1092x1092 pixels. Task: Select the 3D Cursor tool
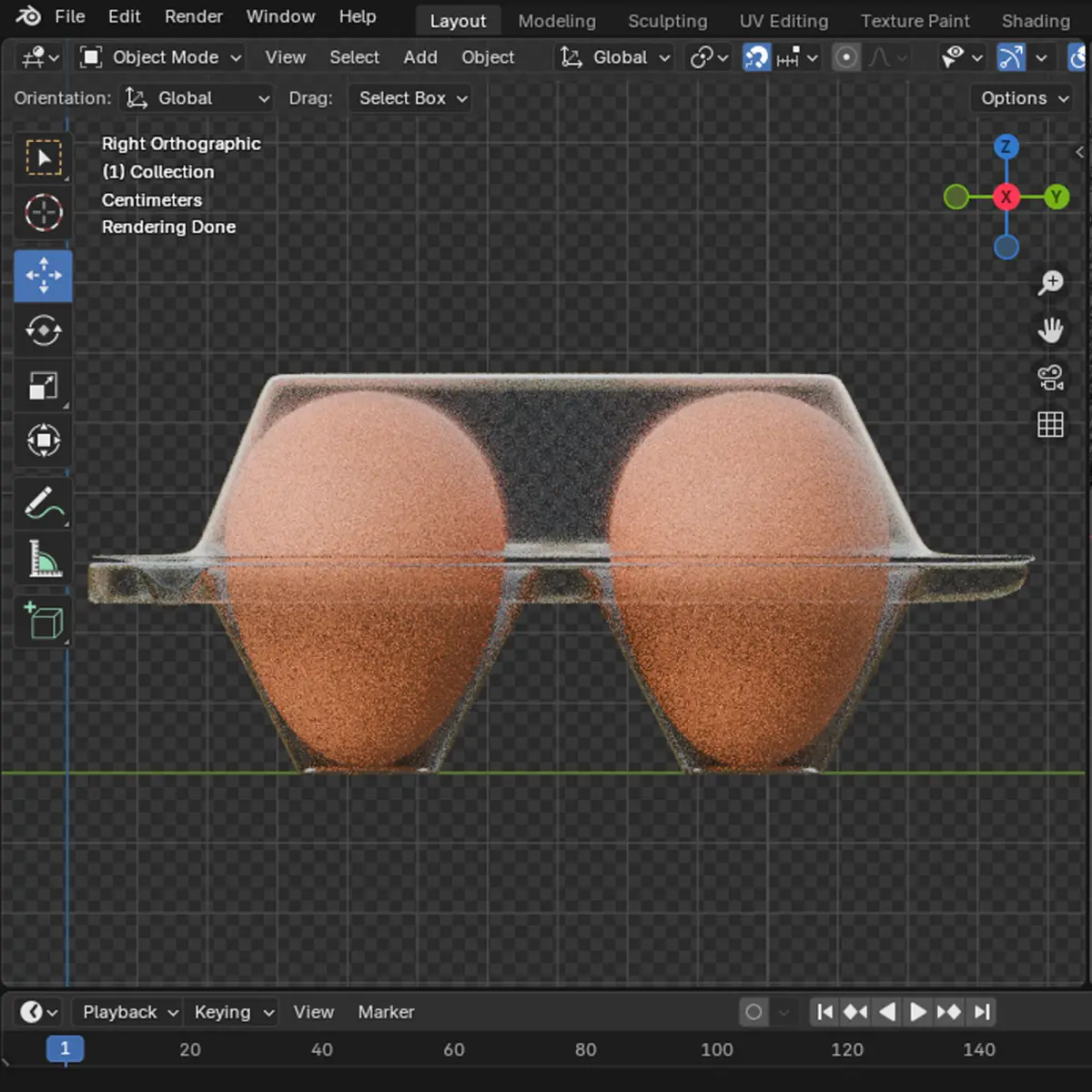tap(43, 213)
